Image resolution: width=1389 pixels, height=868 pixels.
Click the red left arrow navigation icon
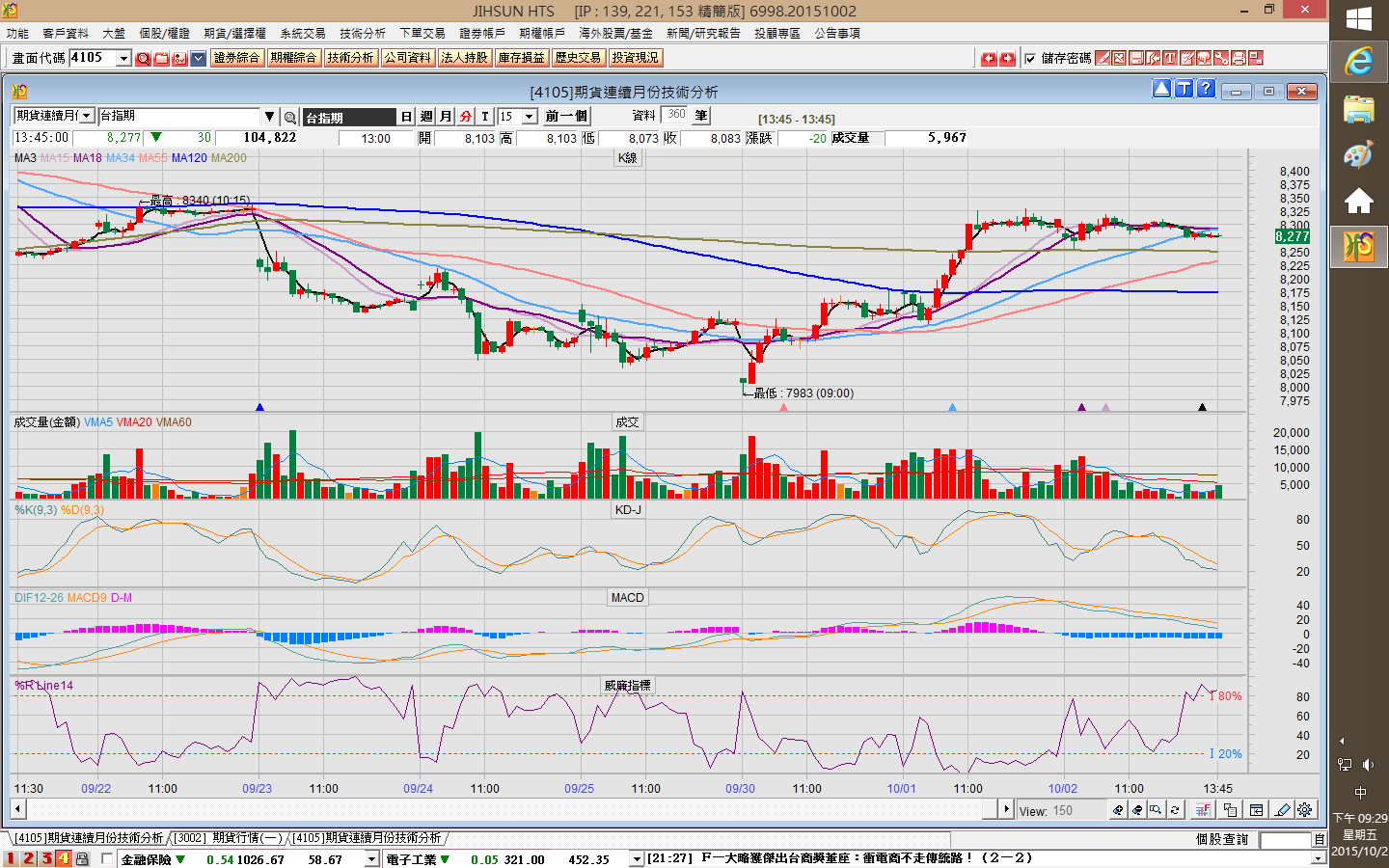[989, 59]
